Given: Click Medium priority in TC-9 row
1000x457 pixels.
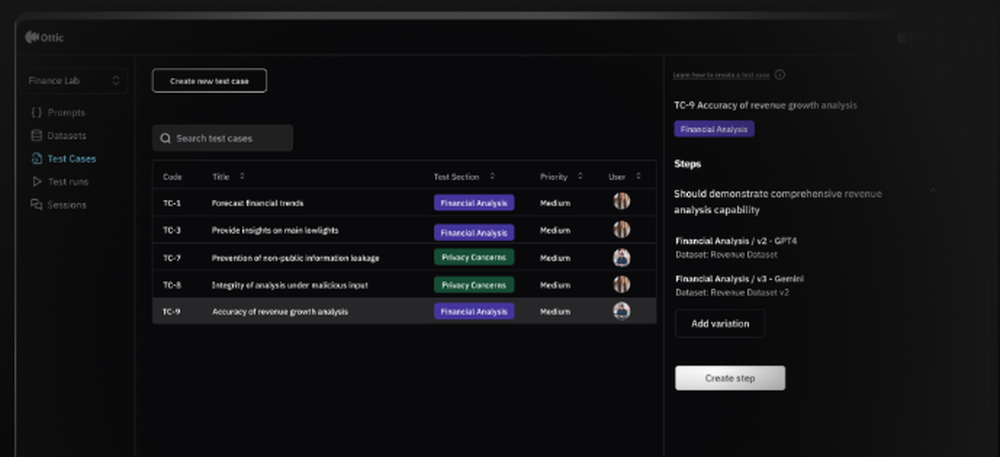Looking at the screenshot, I should tap(555, 312).
